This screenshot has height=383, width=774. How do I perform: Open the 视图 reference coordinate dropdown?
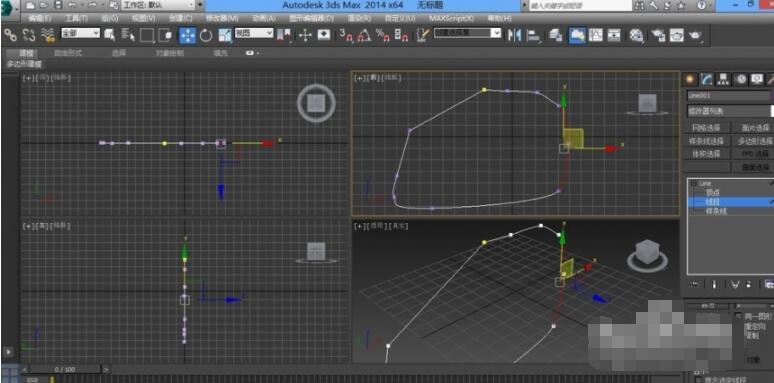[x=254, y=33]
